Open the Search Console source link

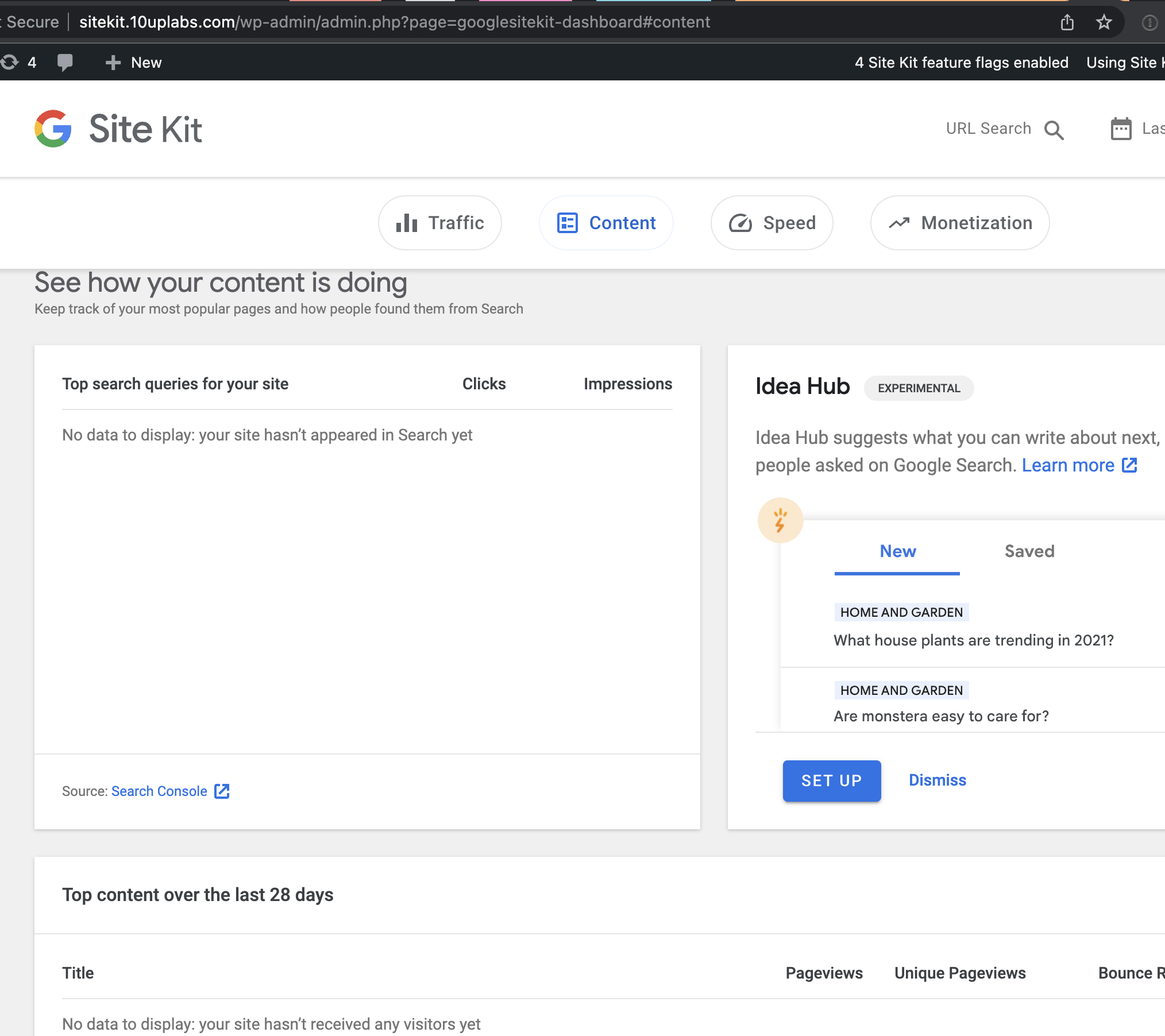[x=159, y=791]
